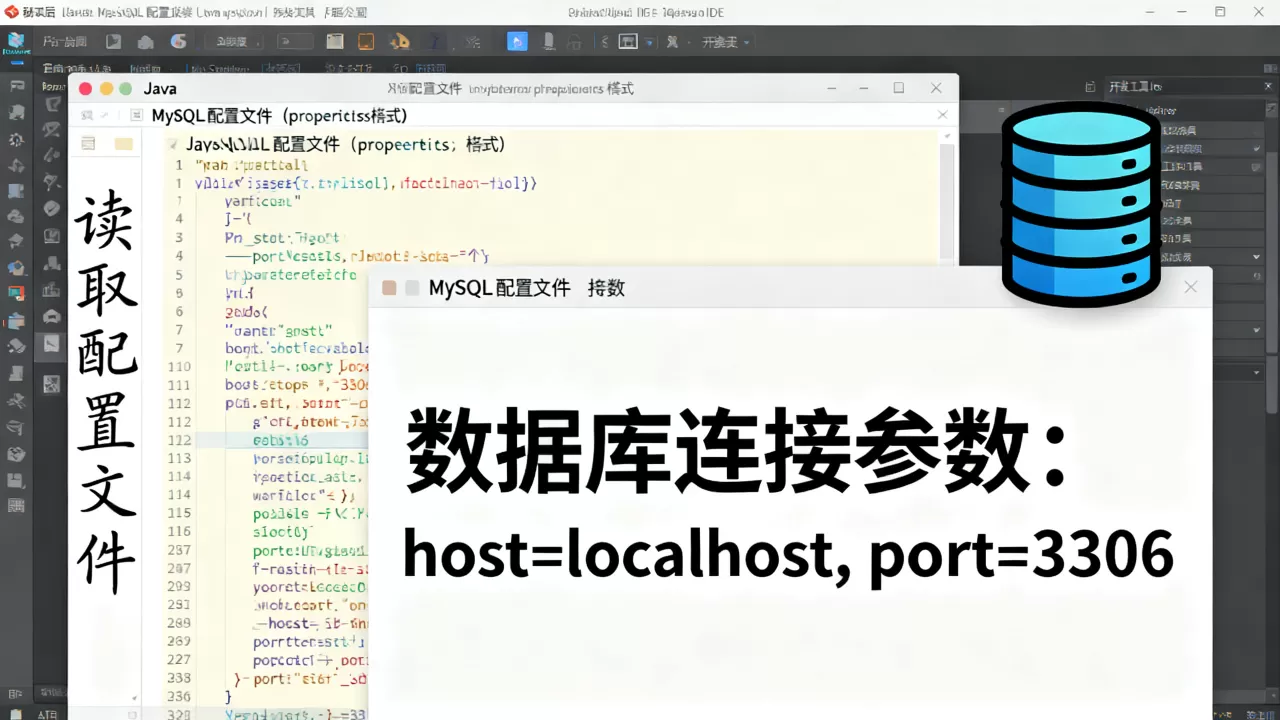Open the 开发夫 dropdown in top toolbar
Viewport: 1280px width, 720px height.
pos(726,42)
